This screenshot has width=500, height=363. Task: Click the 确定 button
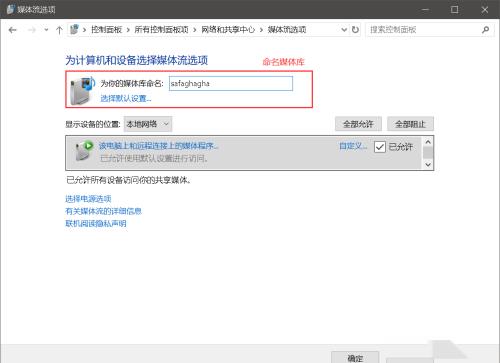coord(355,357)
